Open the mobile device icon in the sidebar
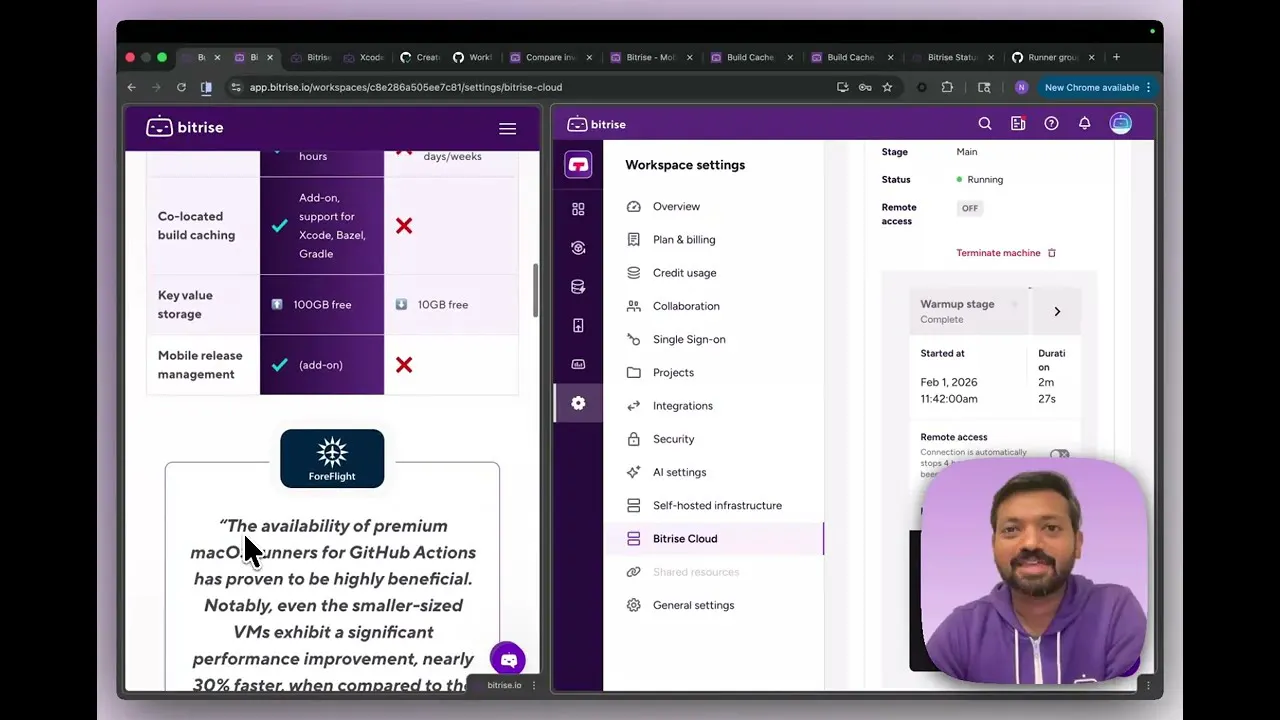 click(x=578, y=326)
